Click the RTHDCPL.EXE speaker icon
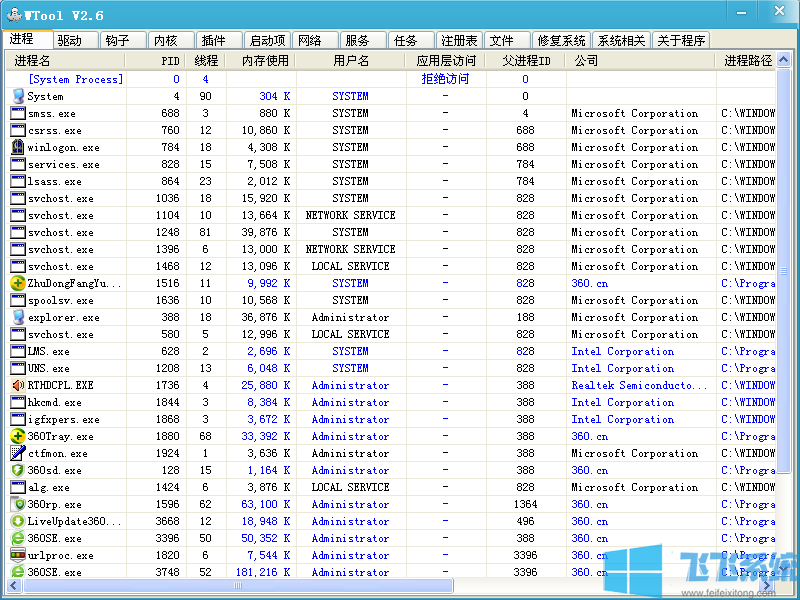This screenshot has width=800, height=600. 16,385
